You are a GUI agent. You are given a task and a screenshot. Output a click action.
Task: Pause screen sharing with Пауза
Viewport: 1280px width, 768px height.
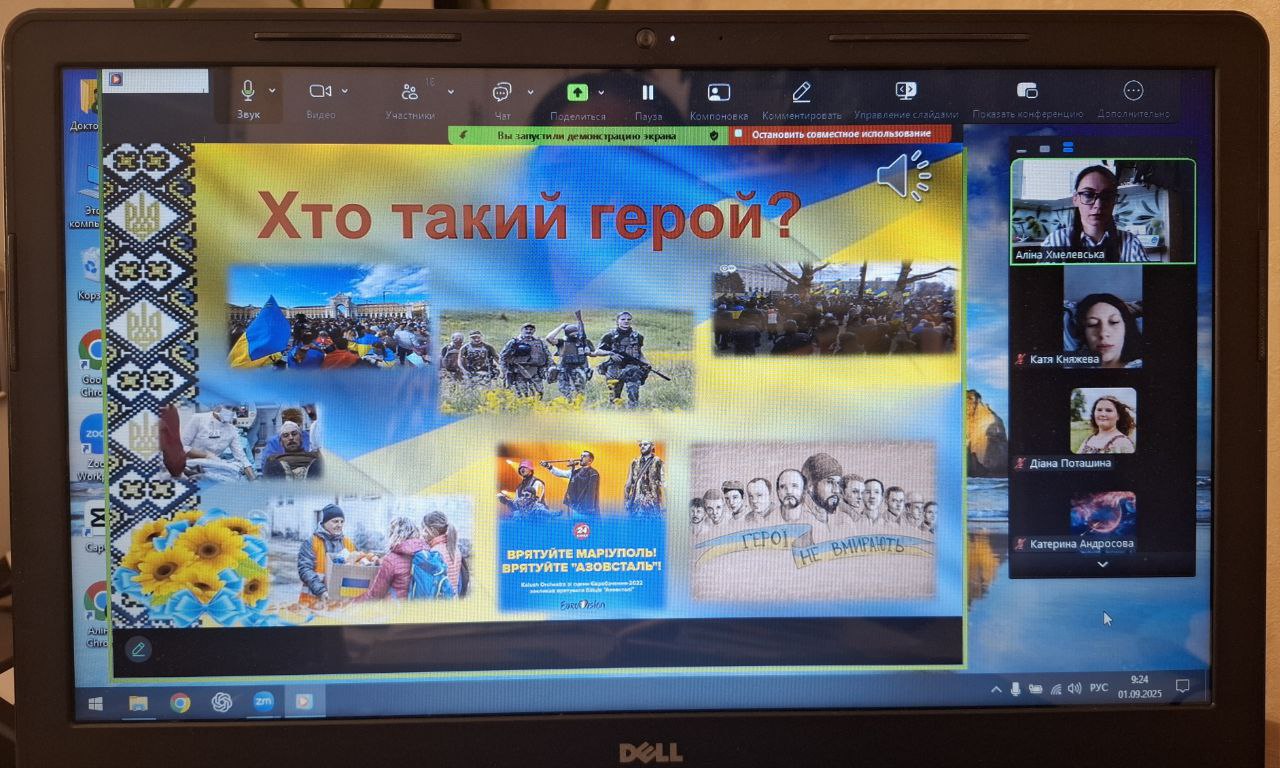pos(648,92)
